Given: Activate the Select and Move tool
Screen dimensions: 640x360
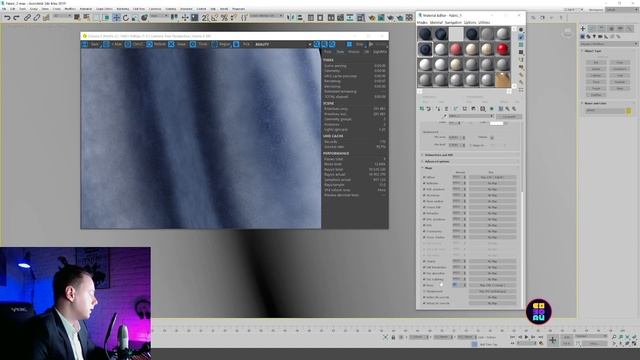Looking at the screenshot, I should [116, 18].
